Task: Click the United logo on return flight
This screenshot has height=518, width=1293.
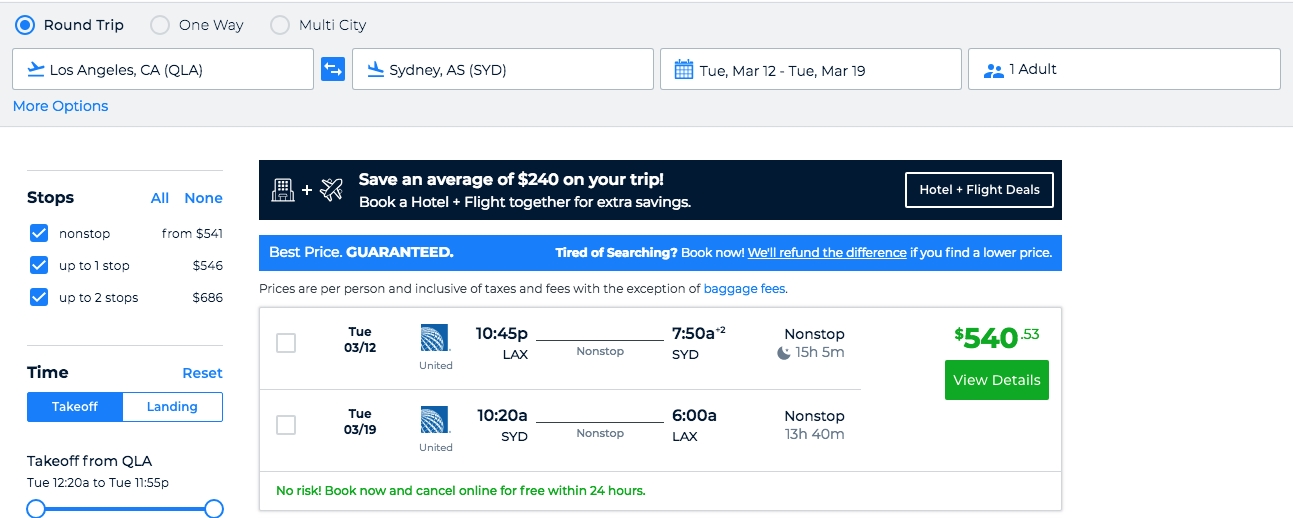Action: pos(435,419)
